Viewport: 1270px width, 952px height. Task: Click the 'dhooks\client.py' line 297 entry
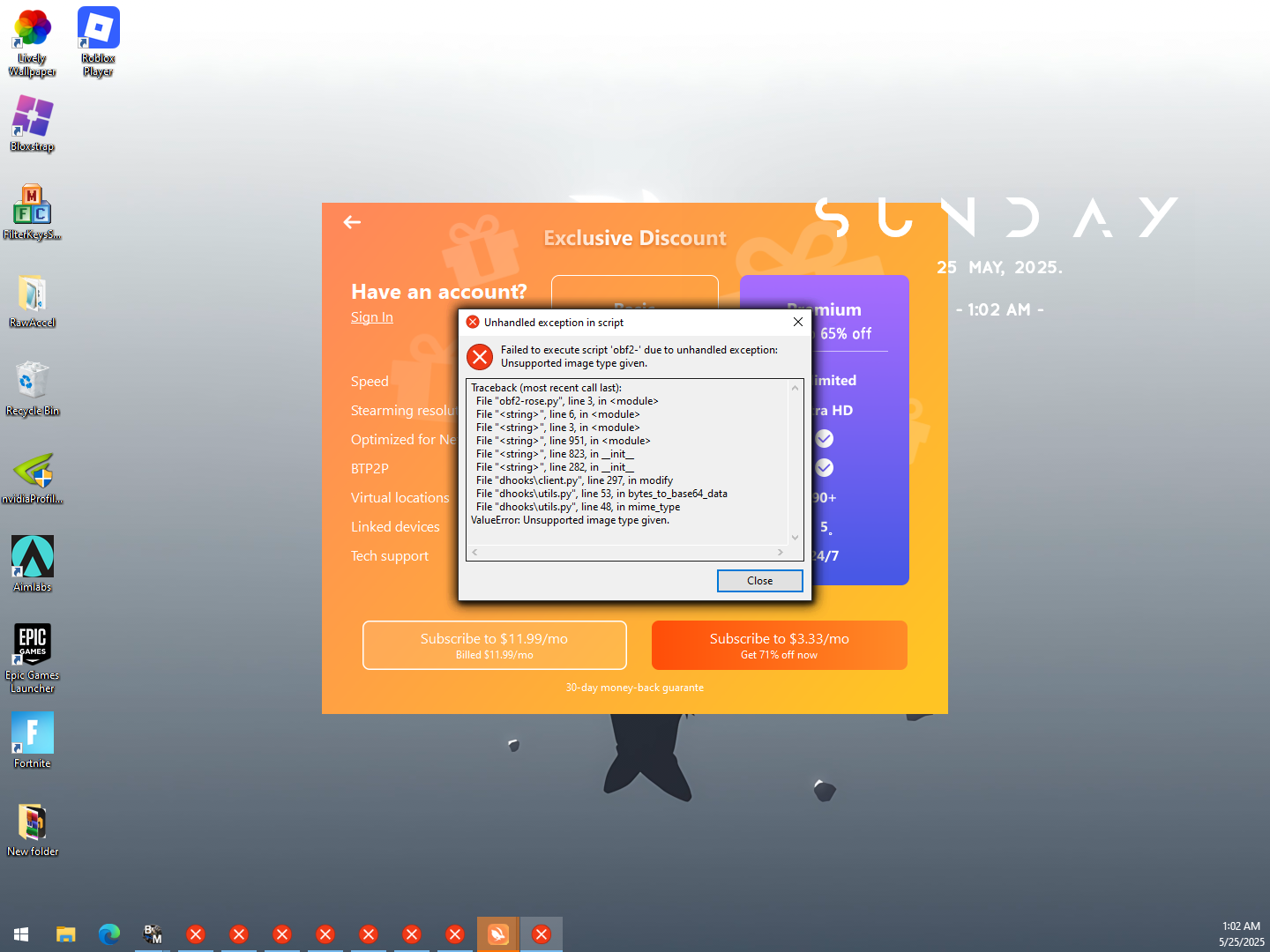pyautogui.click(x=574, y=480)
